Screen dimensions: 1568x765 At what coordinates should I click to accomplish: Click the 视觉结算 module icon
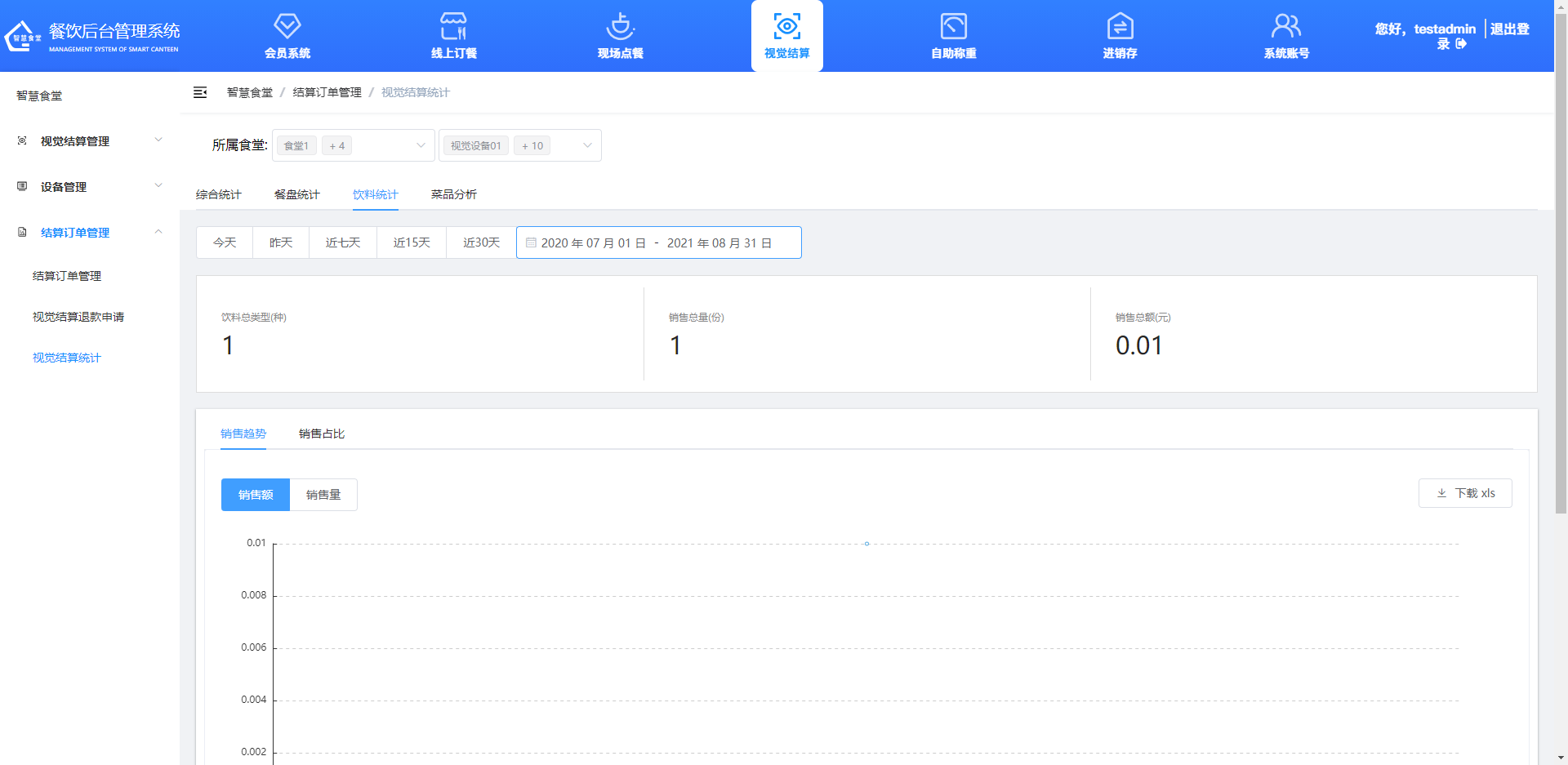tap(786, 35)
